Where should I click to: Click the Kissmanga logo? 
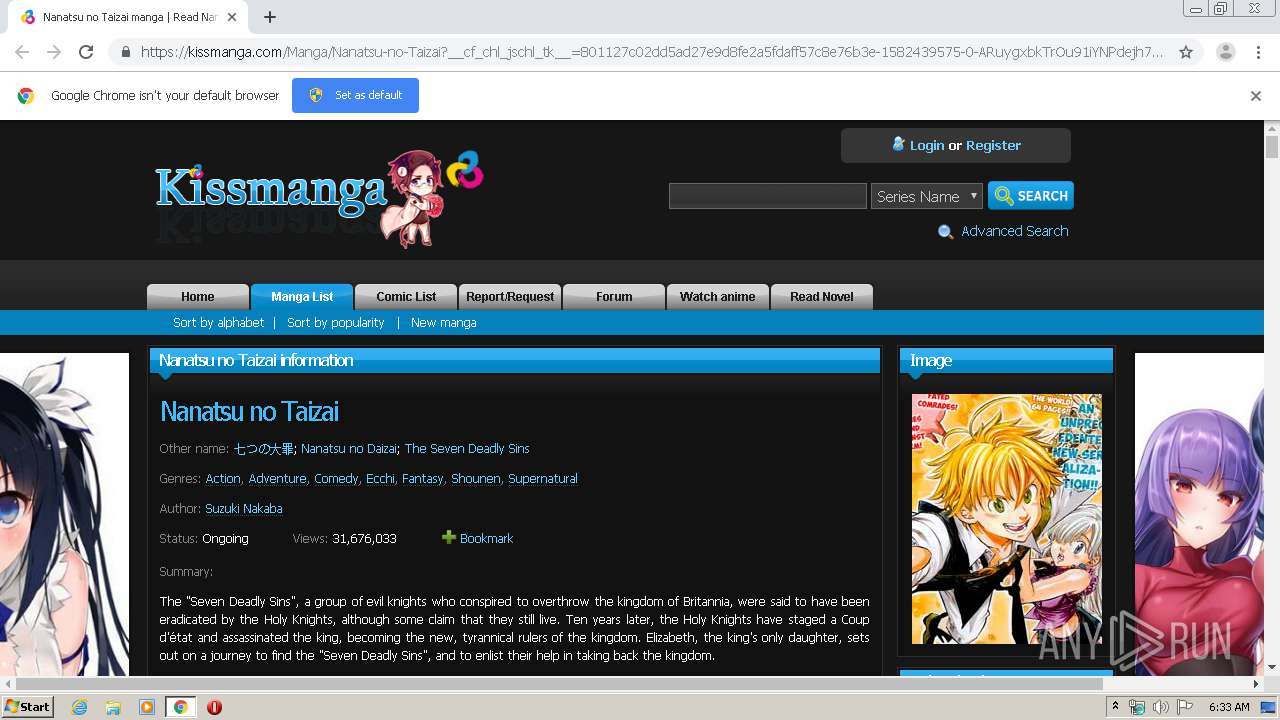(318, 198)
